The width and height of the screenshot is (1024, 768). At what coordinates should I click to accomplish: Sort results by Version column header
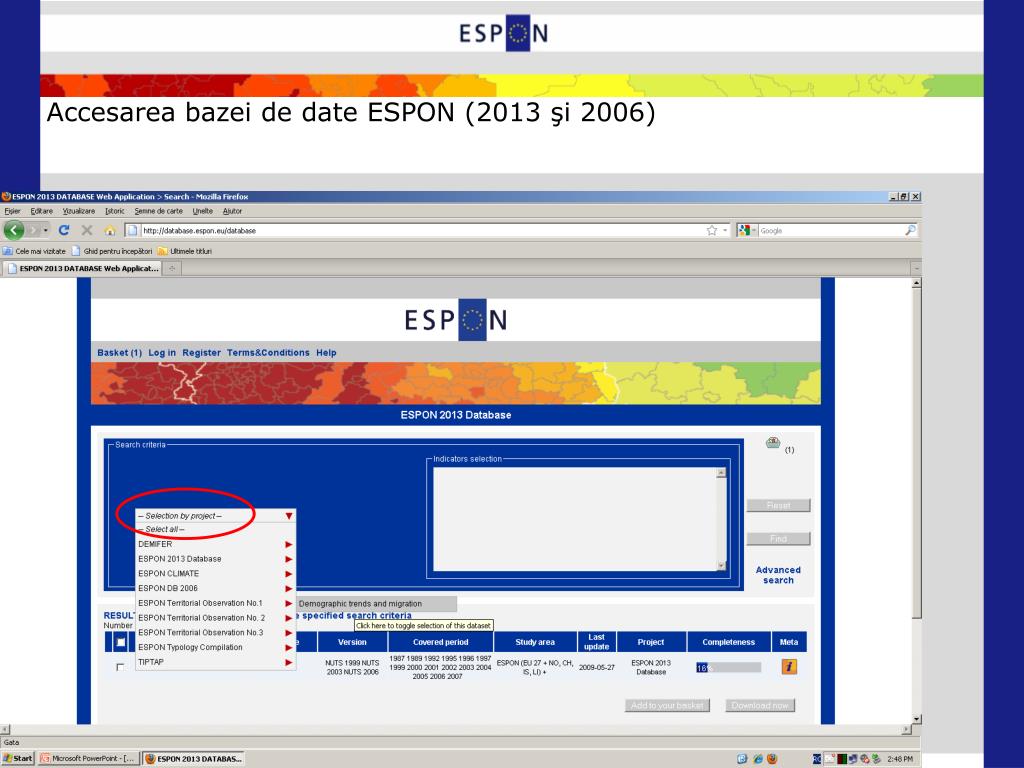click(352, 642)
